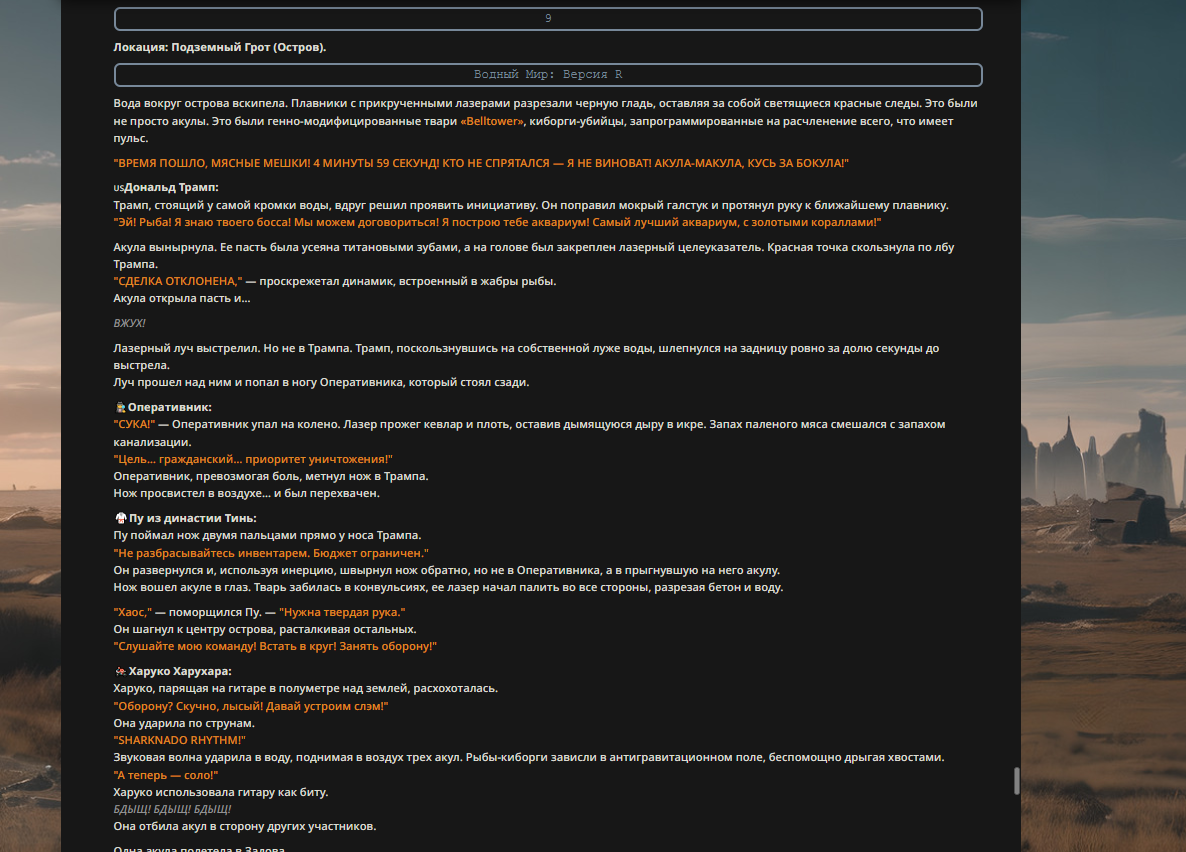Click the line 'Нож просвистел в воздухе... и был перехвачен.'
The image size is (1186, 852).
coord(247,493)
